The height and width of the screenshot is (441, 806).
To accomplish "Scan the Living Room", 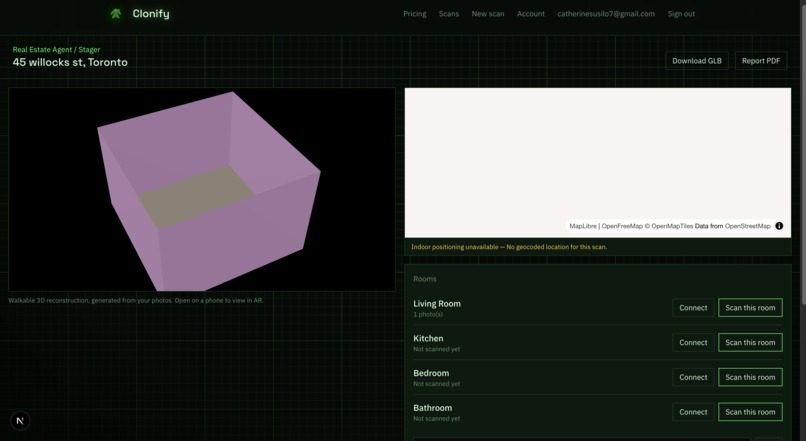I will (750, 308).
